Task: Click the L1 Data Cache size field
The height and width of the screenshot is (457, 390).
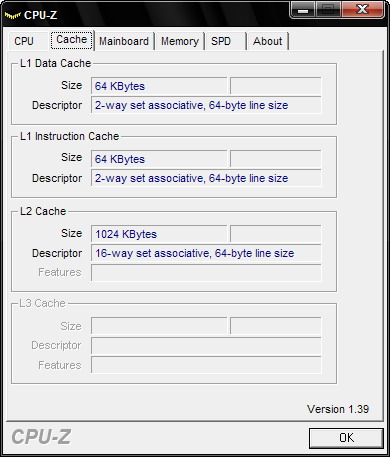Action: pos(159,86)
